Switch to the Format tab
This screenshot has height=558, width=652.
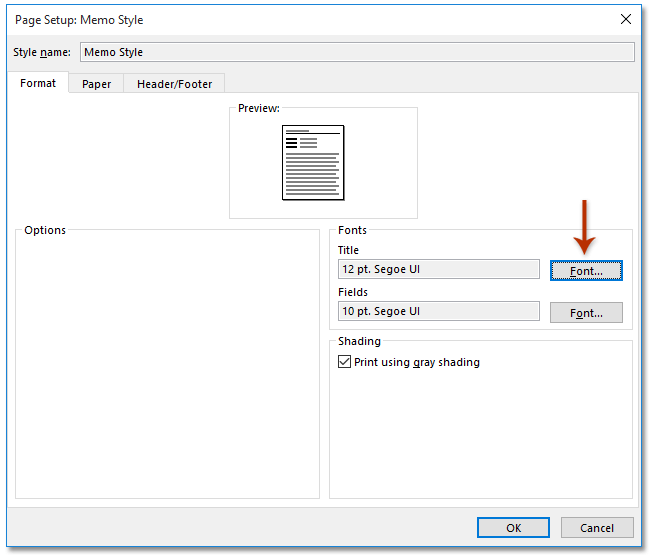coord(38,83)
